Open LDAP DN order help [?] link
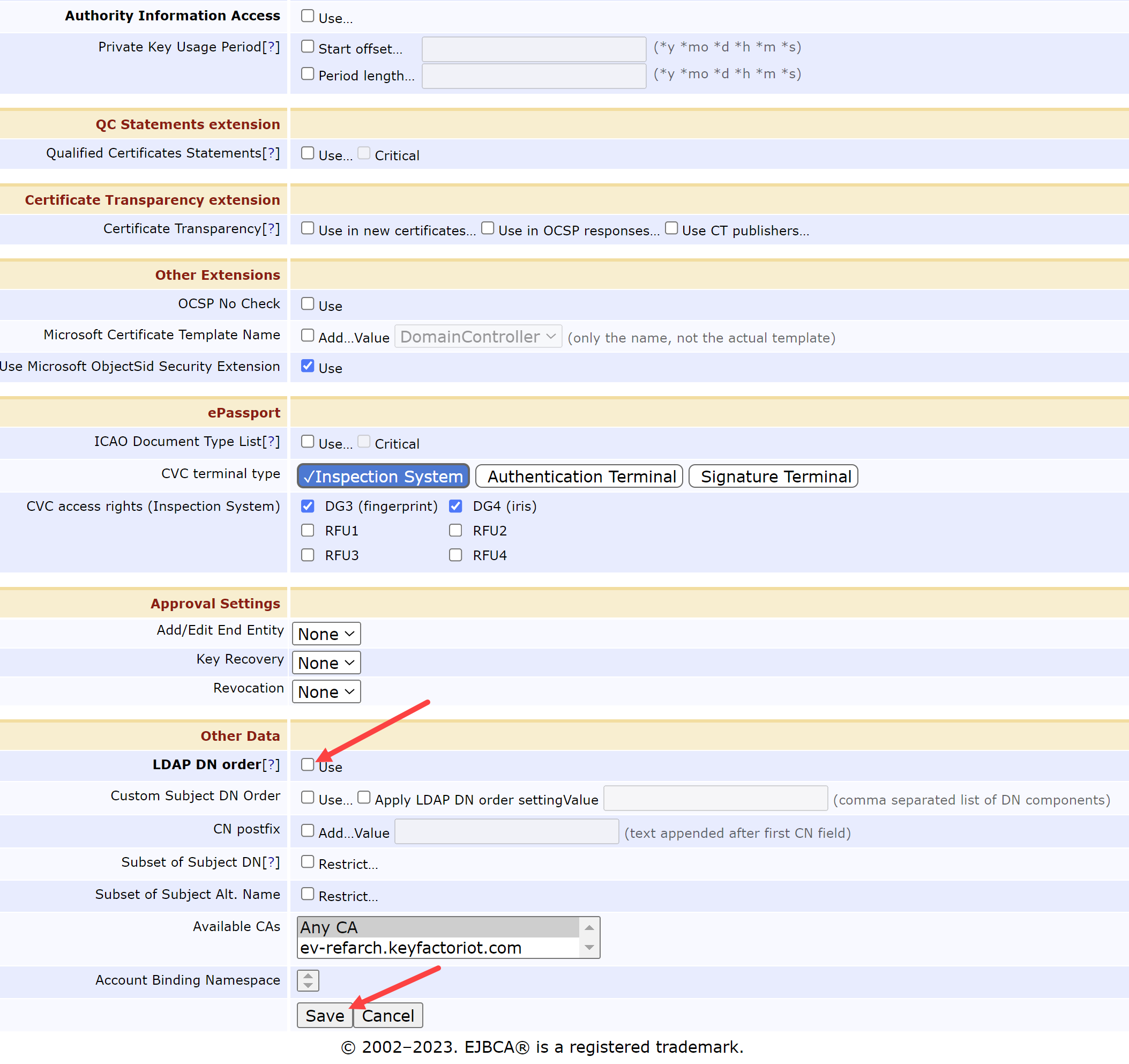Viewport: 1129px width, 1064px height. click(271, 764)
